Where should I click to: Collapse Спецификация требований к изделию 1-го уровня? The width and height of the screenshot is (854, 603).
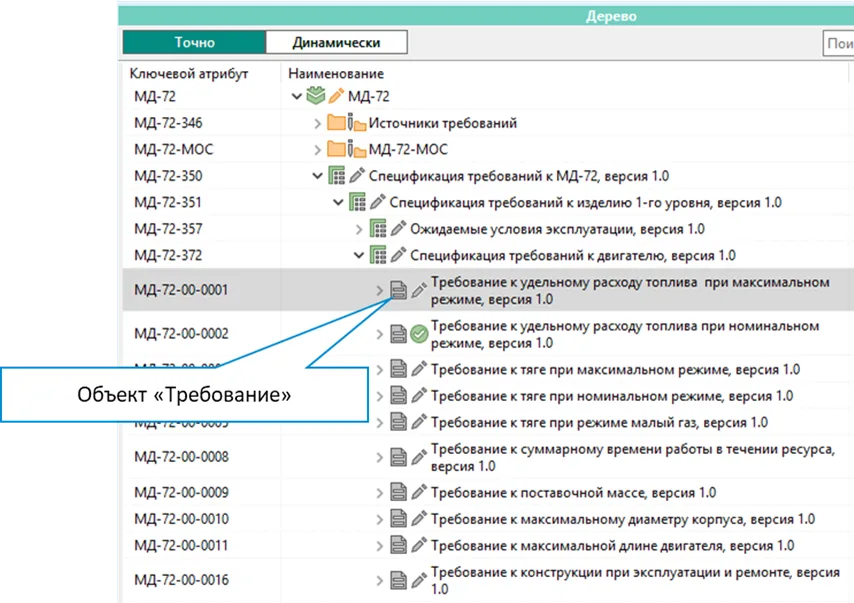[x=338, y=203]
